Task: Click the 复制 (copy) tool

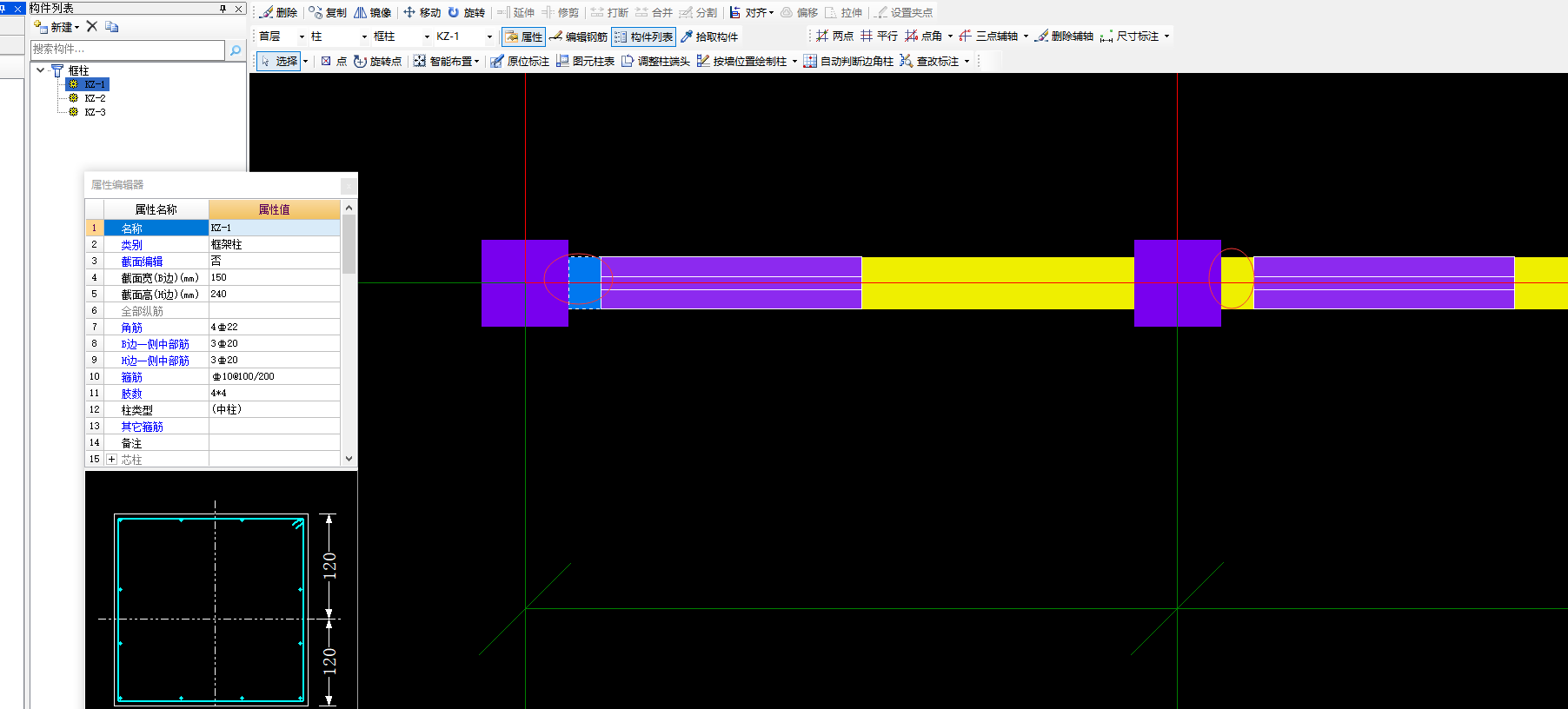Action: 328,12
